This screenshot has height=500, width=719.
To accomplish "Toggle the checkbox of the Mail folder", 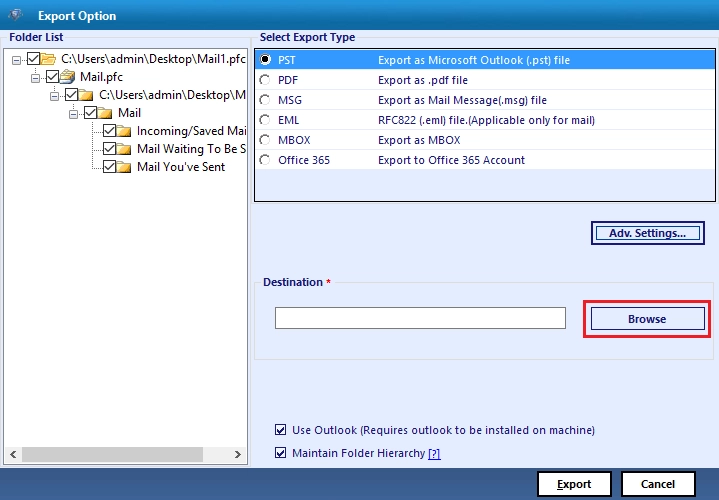I will (x=90, y=113).
